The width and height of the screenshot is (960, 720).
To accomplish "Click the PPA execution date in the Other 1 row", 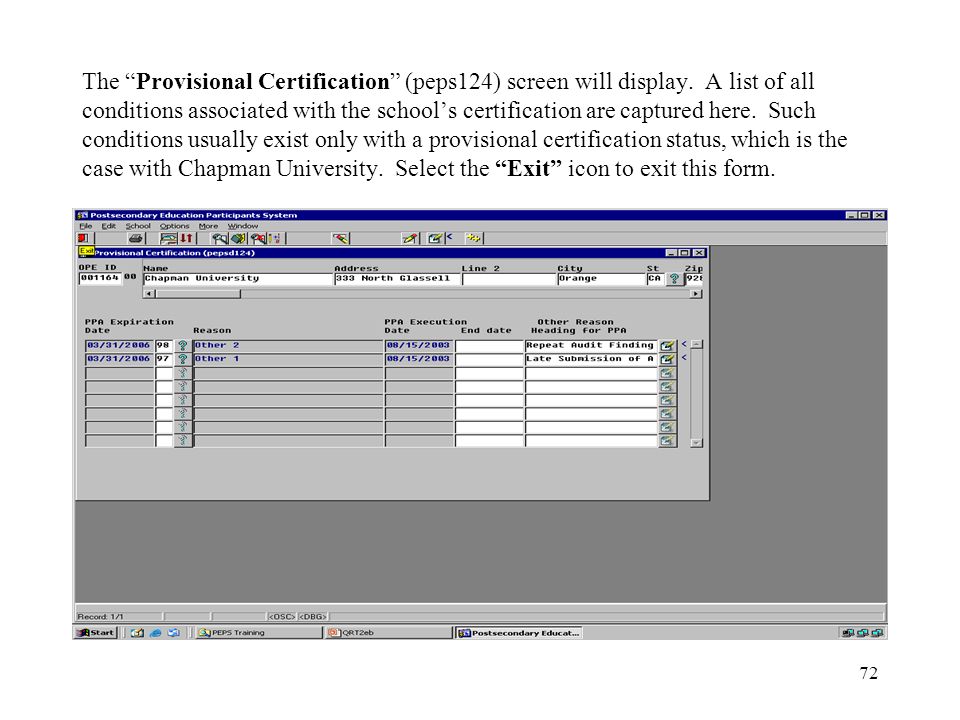I will 419,359.
